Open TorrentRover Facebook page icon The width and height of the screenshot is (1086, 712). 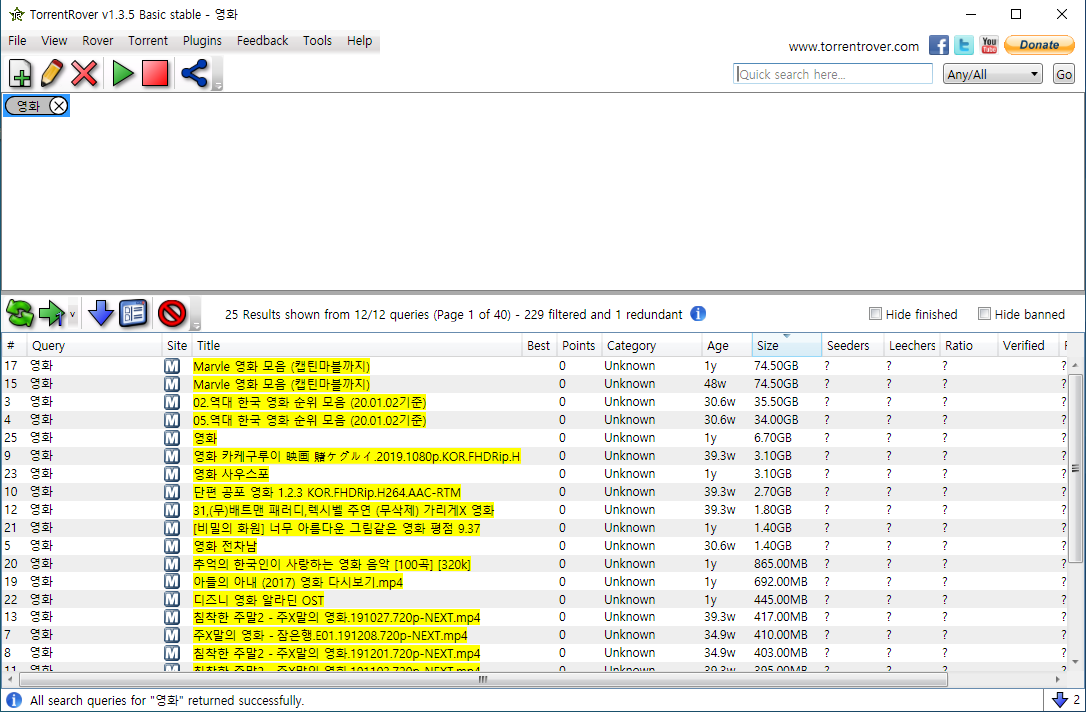938,45
